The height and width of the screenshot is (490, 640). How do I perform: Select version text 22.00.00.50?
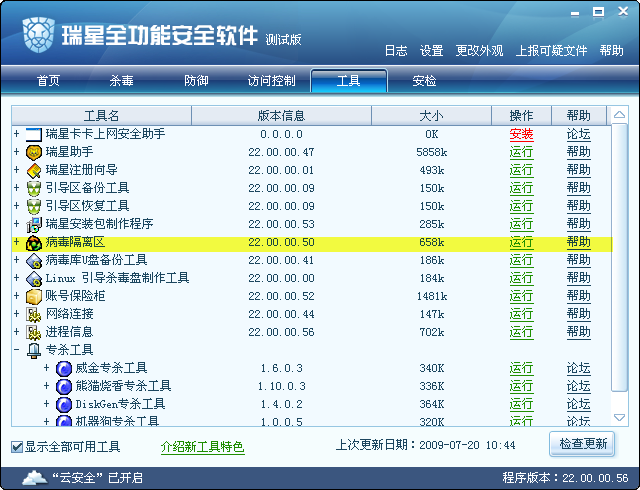click(x=281, y=243)
